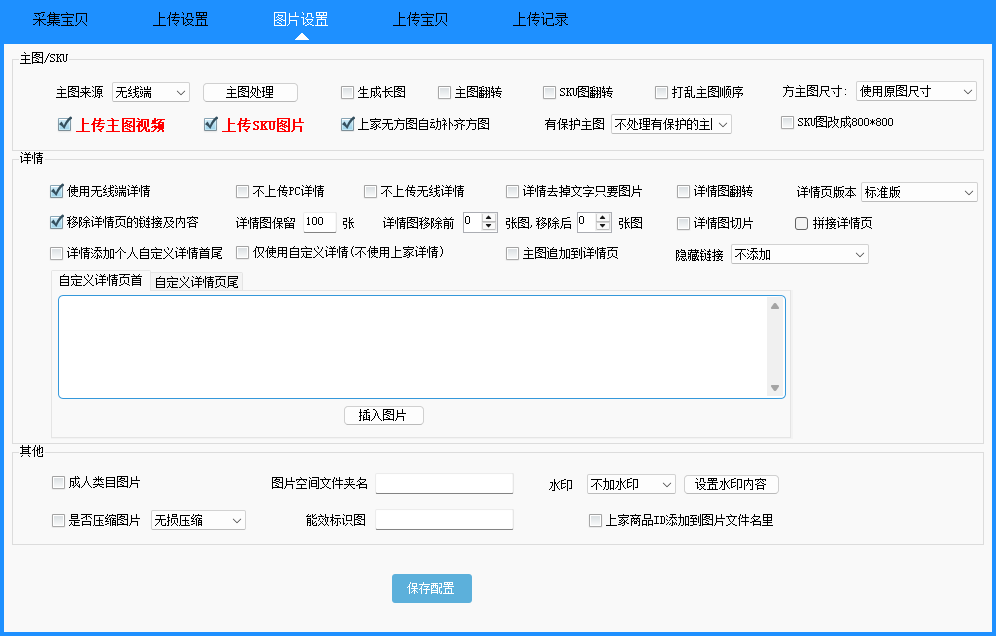Open the 上传设置 tab
The width and height of the screenshot is (996, 636).
pyautogui.click(x=180, y=19)
